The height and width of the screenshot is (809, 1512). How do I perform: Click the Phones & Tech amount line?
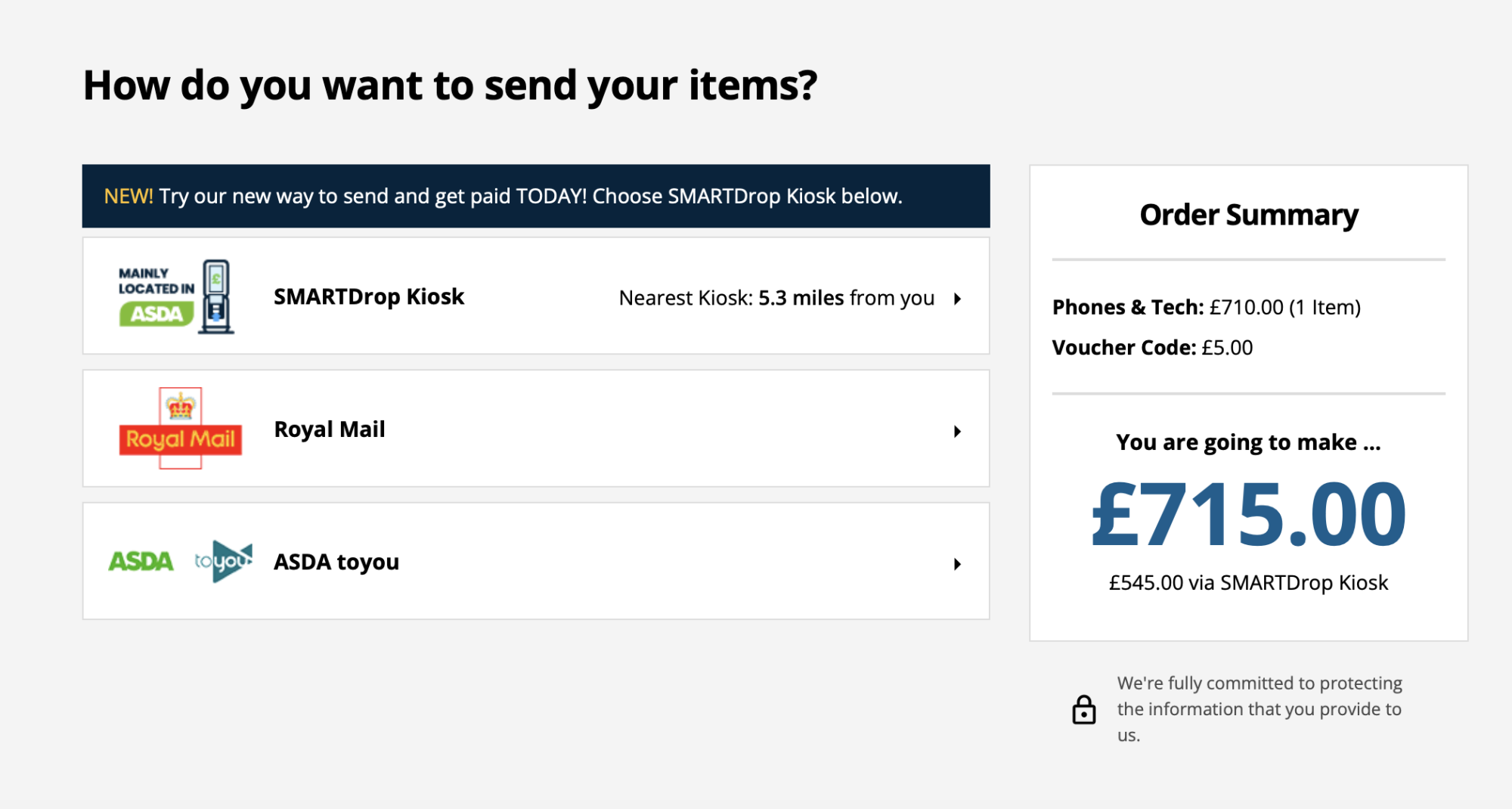1206,308
